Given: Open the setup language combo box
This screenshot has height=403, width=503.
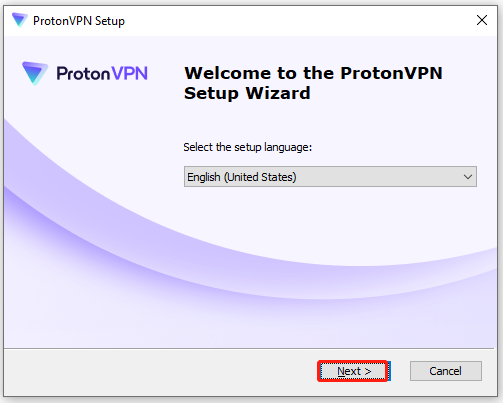Looking at the screenshot, I should (330, 177).
